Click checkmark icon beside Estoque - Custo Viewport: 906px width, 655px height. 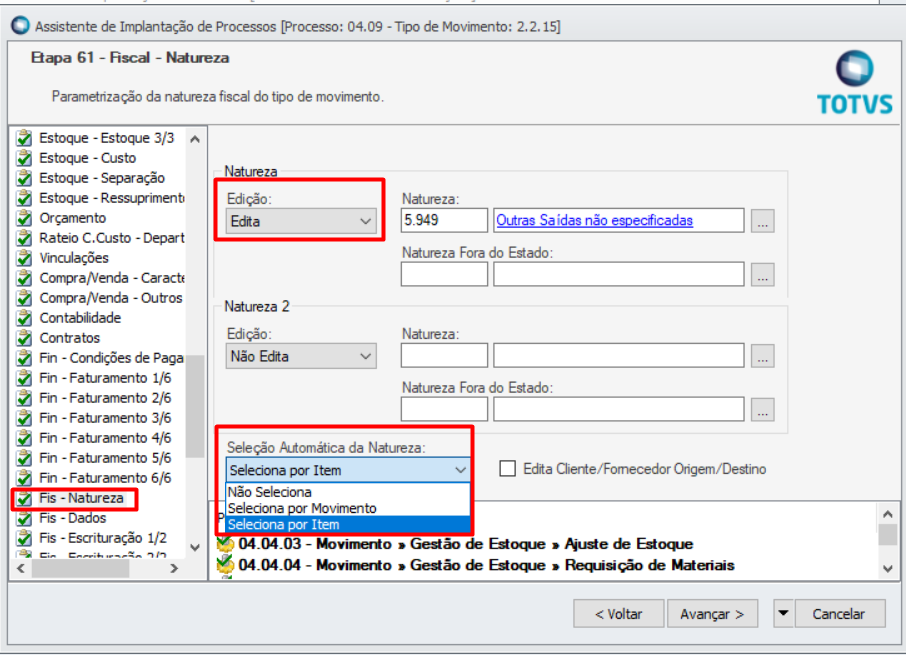tap(24, 158)
